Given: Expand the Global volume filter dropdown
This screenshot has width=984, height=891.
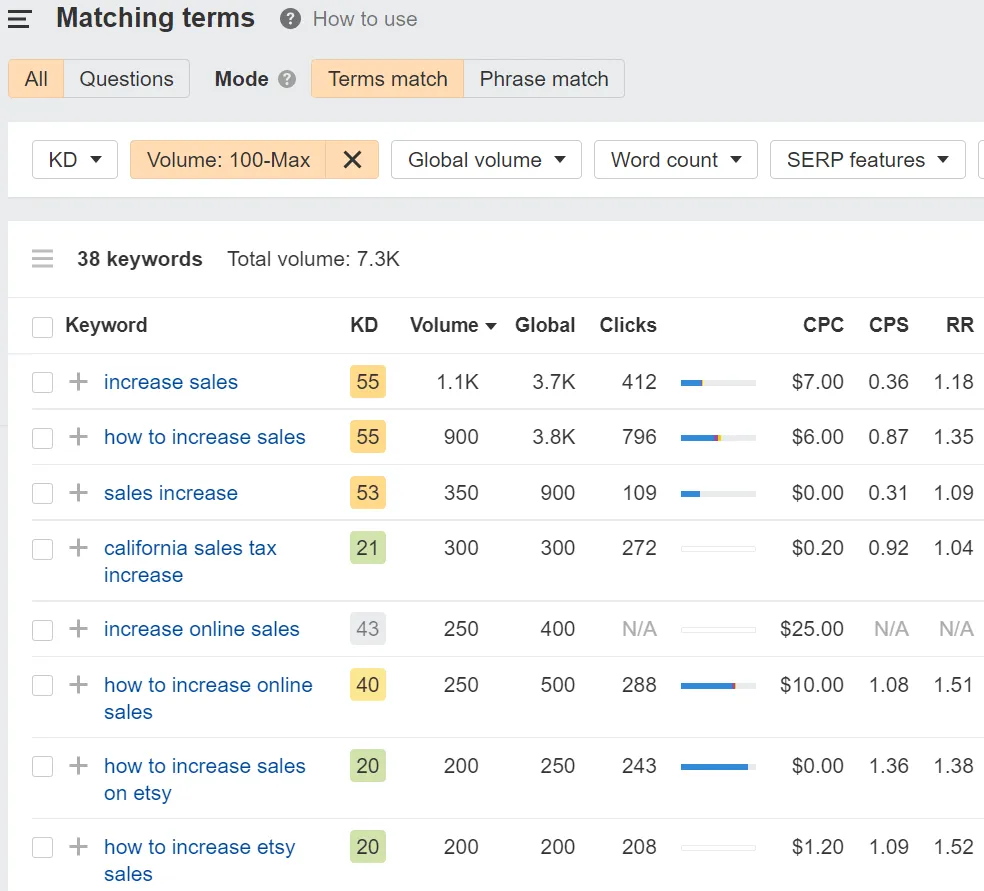Looking at the screenshot, I should point(486,160).
